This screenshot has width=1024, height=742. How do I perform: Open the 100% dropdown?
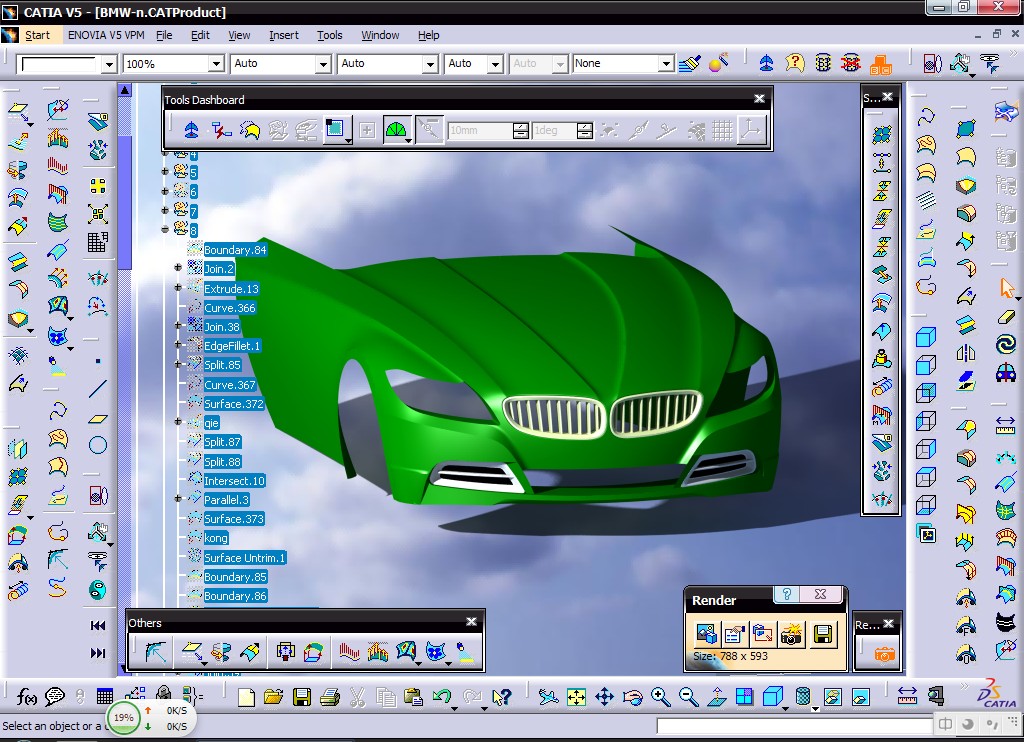coord(216,64)
